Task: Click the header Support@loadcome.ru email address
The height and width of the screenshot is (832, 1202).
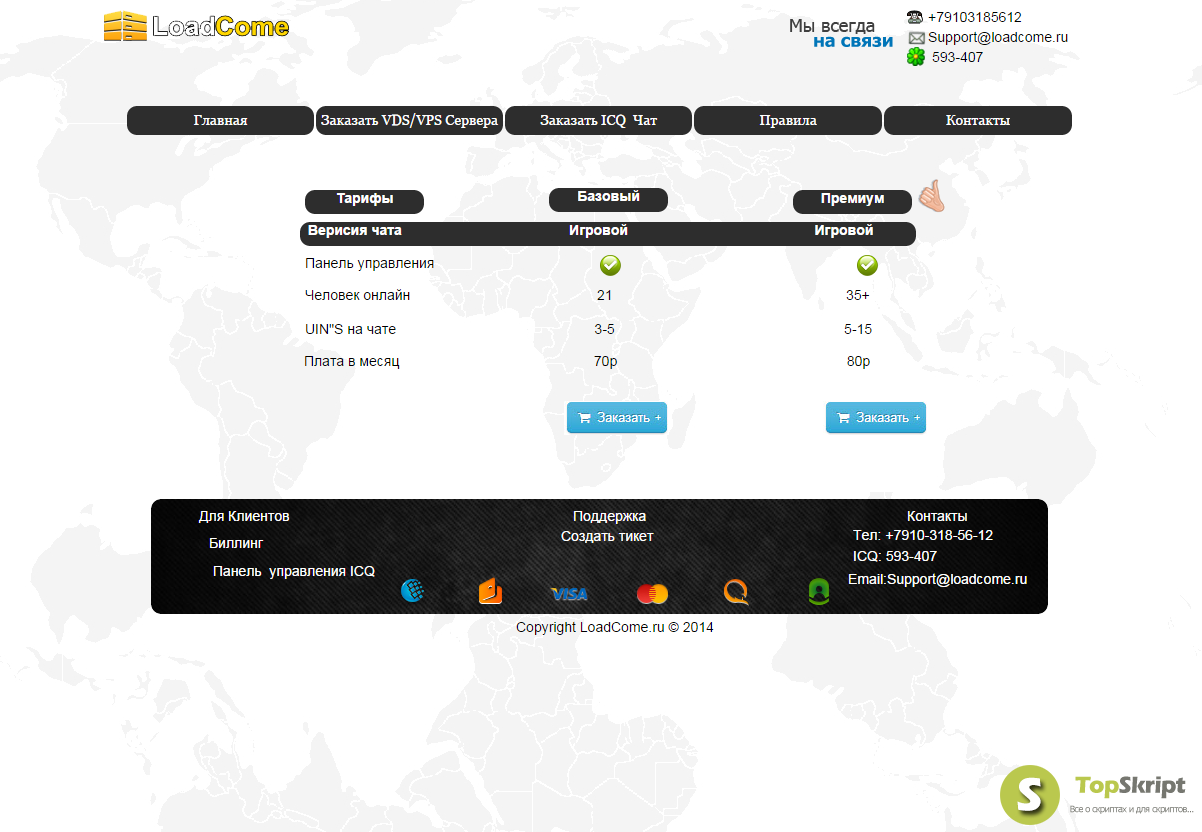Action: pyautogui.click(x=998, y=37)
